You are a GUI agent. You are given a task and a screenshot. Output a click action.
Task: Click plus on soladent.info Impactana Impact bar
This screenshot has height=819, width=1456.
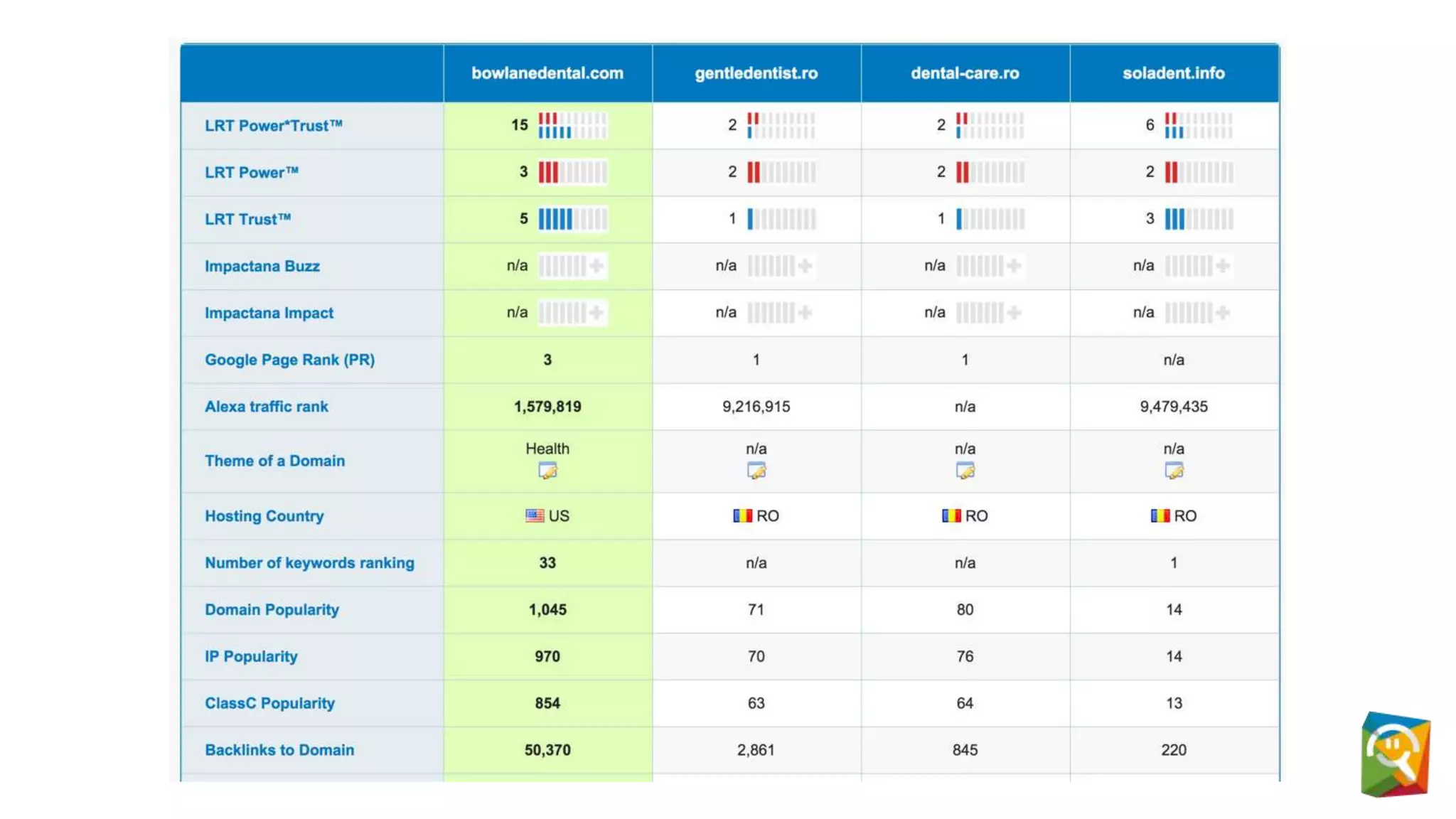(1223, 313)
